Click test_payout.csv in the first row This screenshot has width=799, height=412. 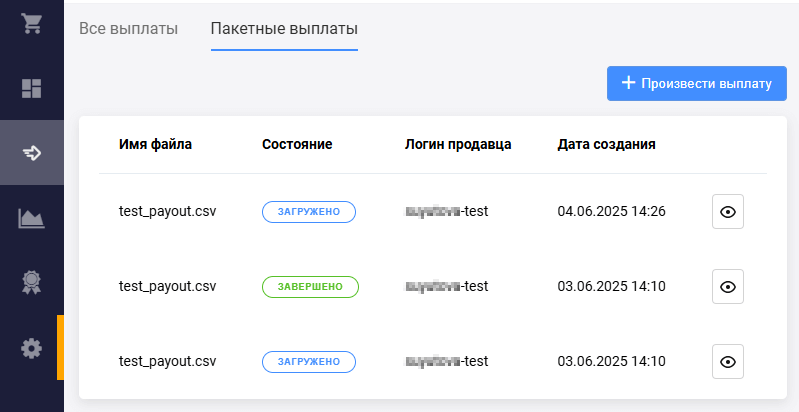167,212
